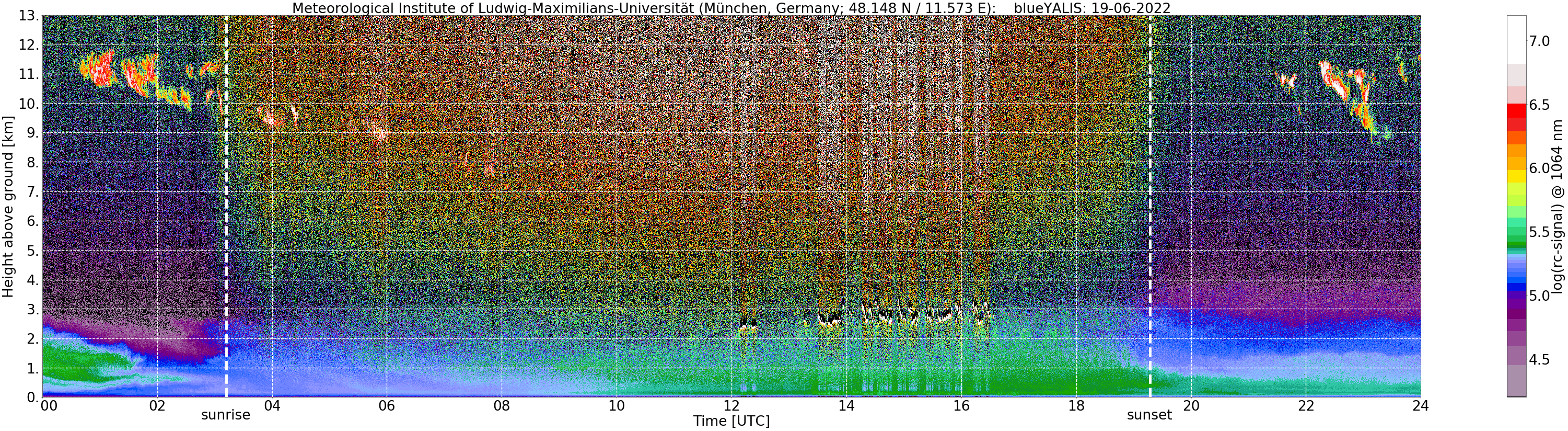
Task: Click the colorbar tick label '5.5'
Action: (1539, 232)
